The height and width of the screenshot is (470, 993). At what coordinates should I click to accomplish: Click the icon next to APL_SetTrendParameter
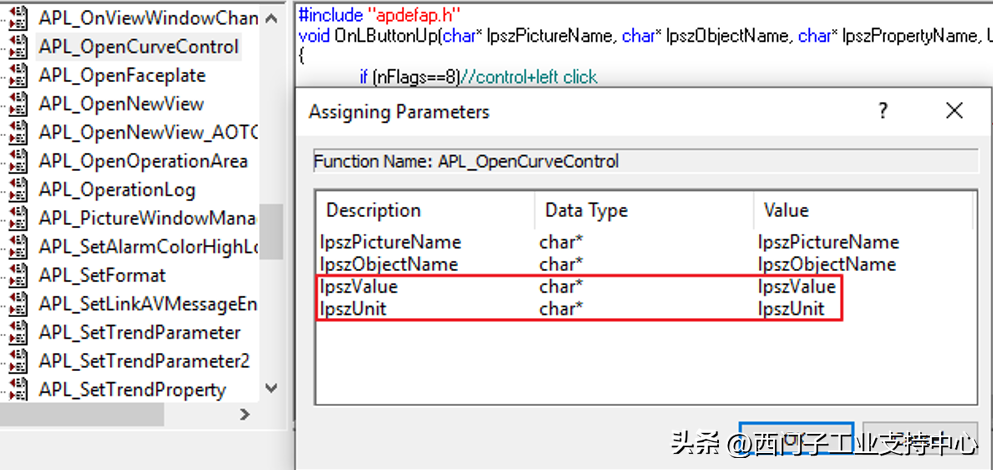coord(17,332)
